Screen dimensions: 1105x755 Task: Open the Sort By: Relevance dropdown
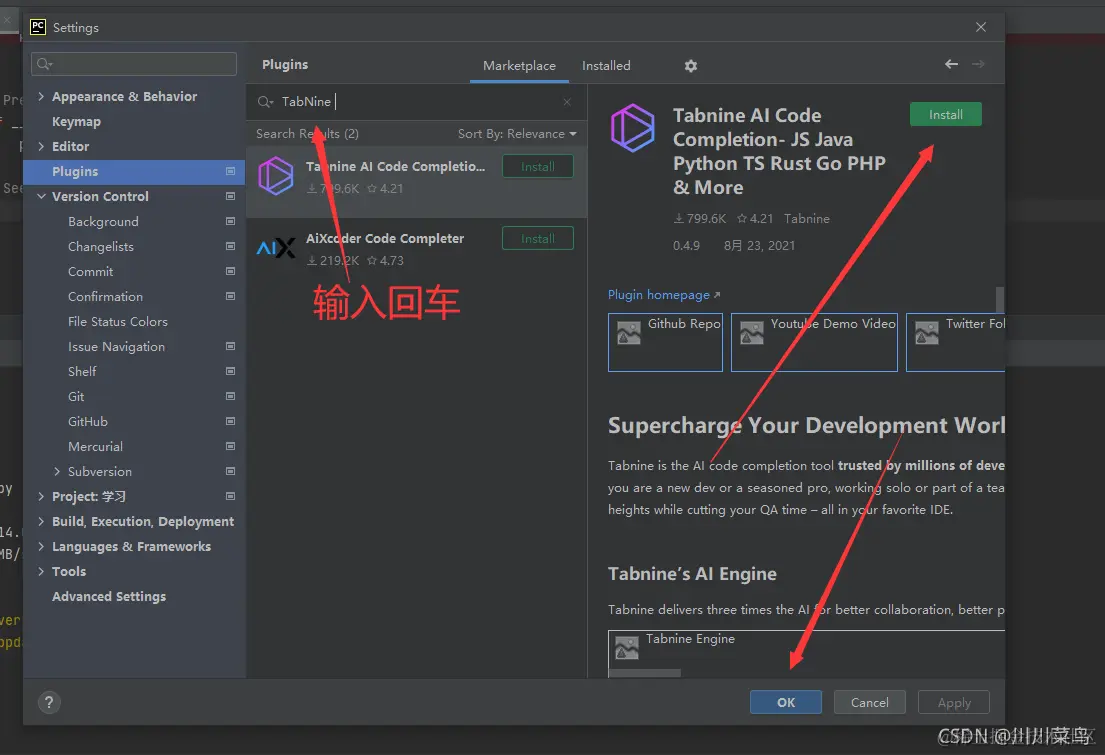tap(517, 134)
